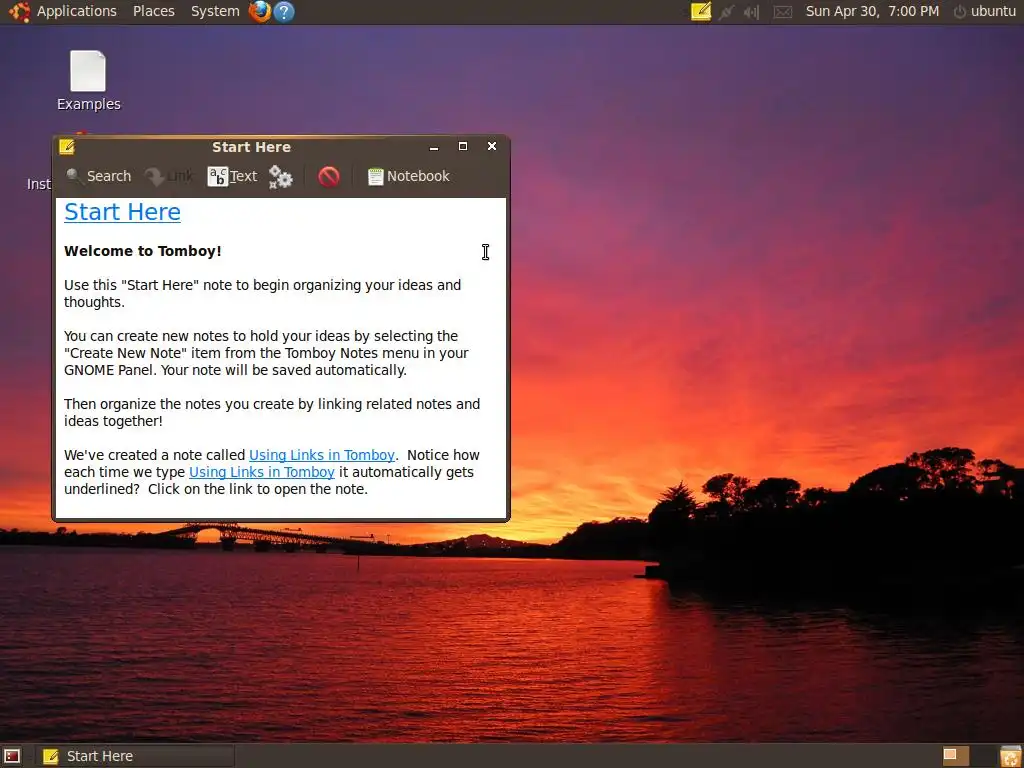The width and height of the screenshot is (1024, 768).
Task: Click the Tools gears icon in Tomboy
Action: [x=281, y=176]
